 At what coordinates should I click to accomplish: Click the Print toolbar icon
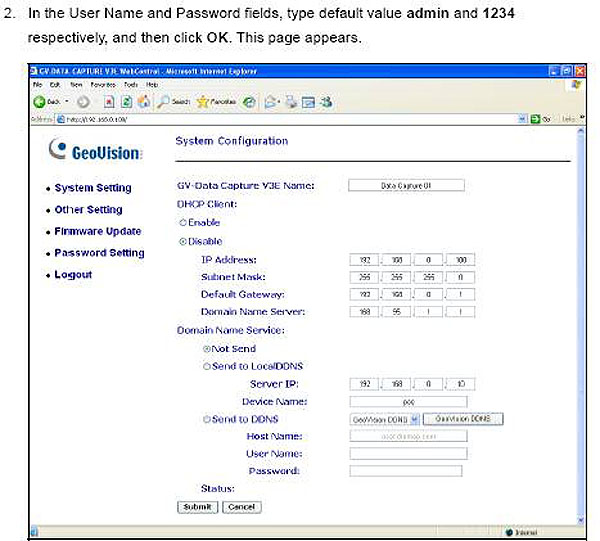(x=292, y=102)
